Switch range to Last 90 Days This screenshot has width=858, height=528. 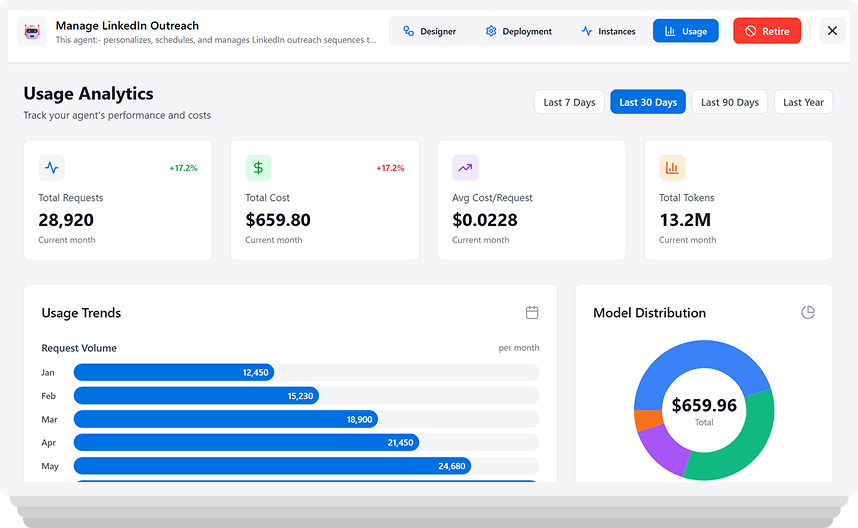(730, 102)
